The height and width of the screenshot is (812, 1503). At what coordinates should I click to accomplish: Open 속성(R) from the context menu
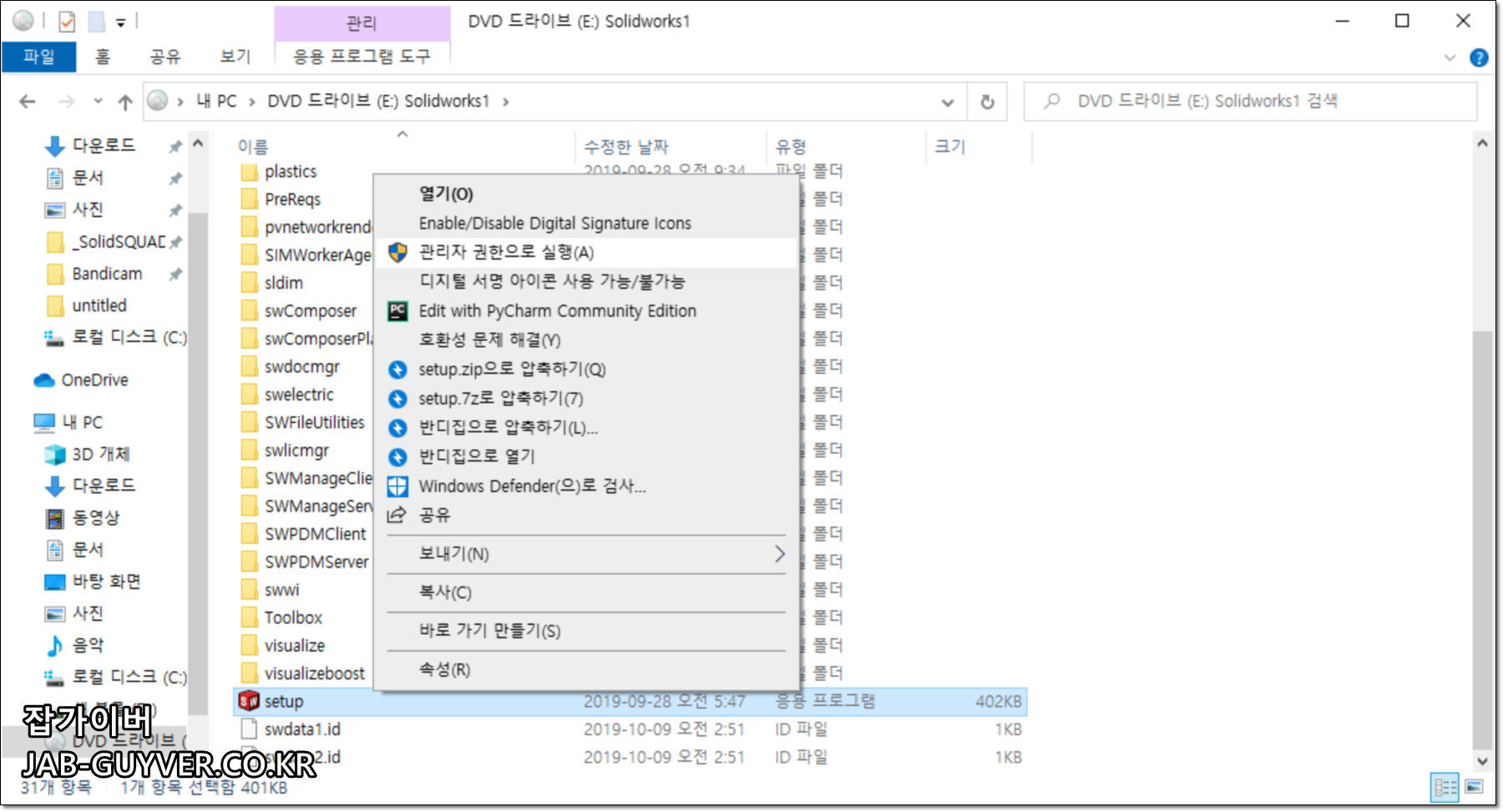click(586, 669)
